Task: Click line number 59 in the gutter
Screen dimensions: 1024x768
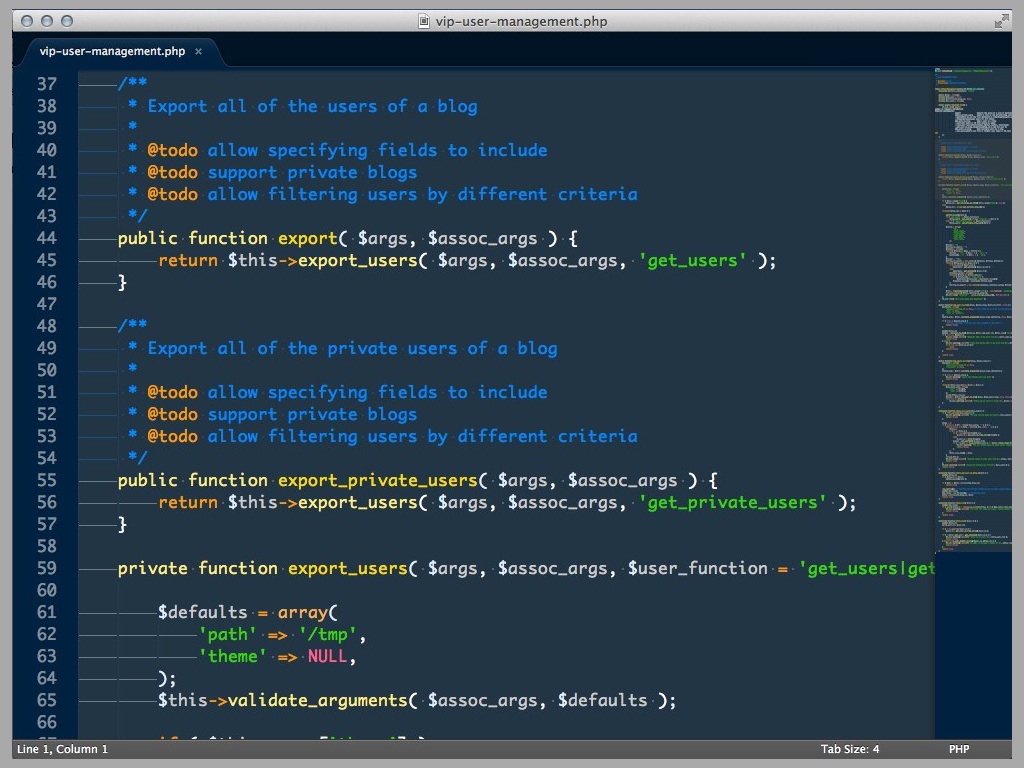Action: click(46, 568)
